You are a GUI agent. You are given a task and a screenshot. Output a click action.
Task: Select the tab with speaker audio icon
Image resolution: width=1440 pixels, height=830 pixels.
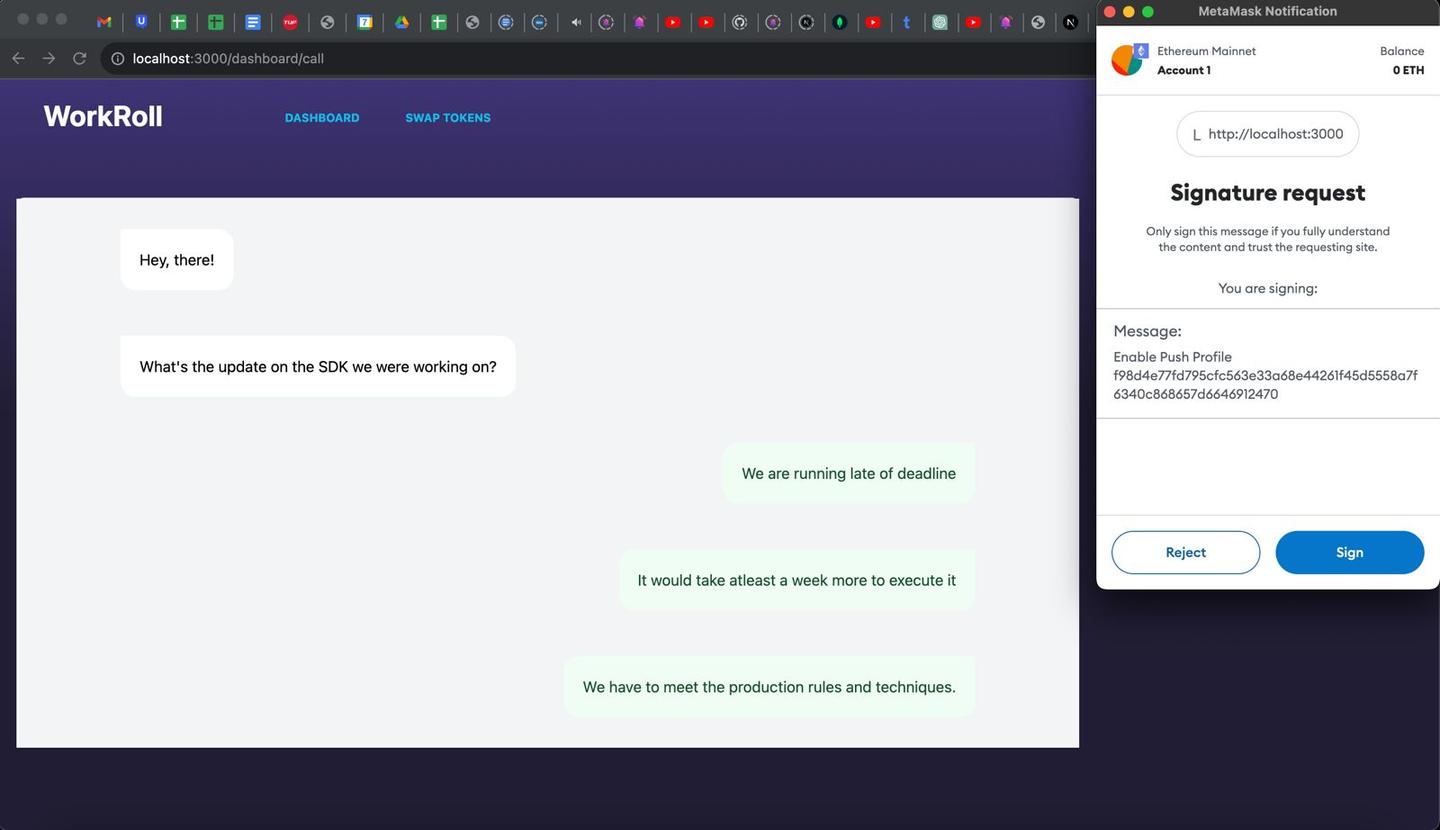[576, 21]
